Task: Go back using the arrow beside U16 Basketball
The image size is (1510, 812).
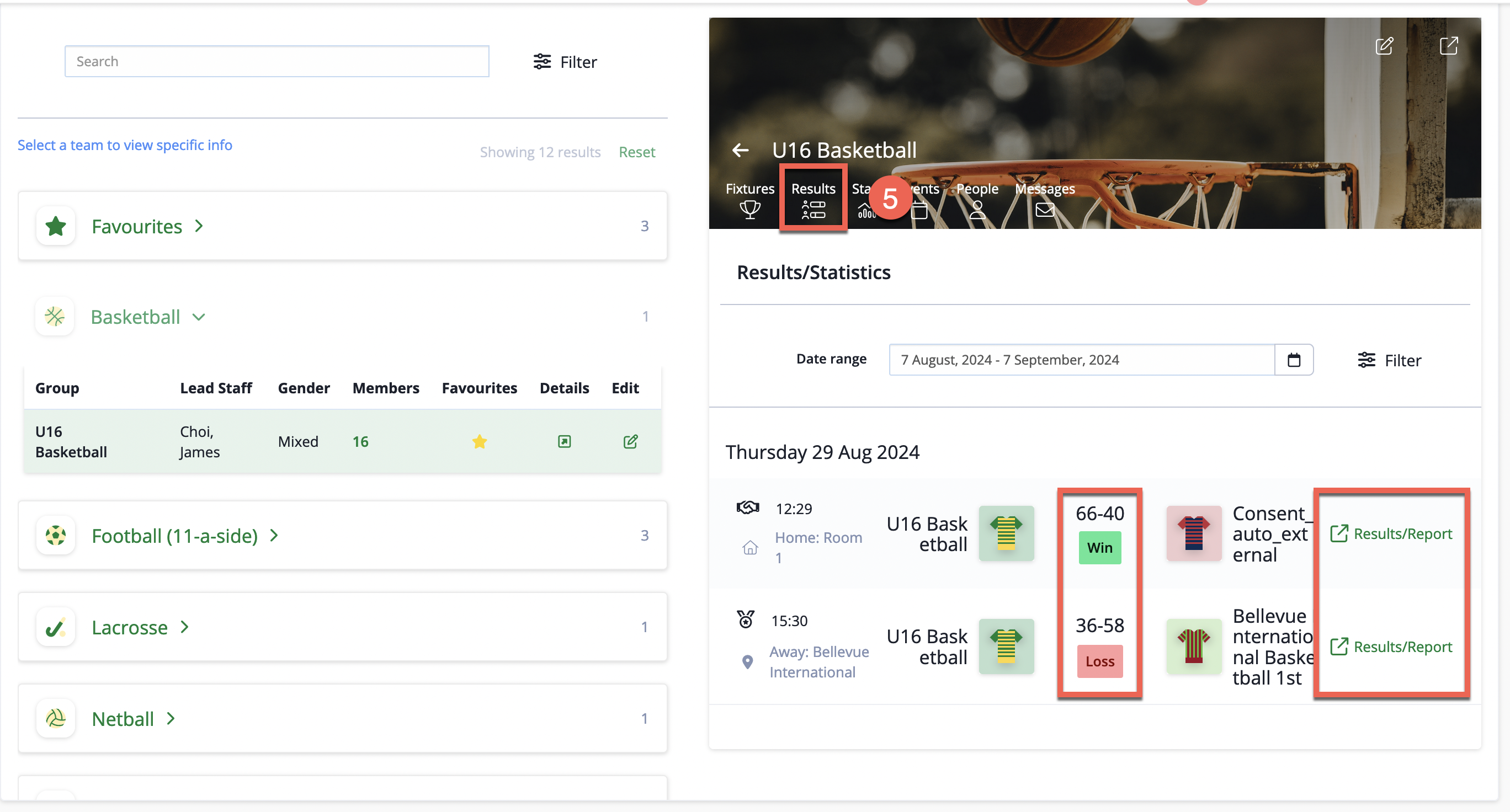Action: (740, 151)
